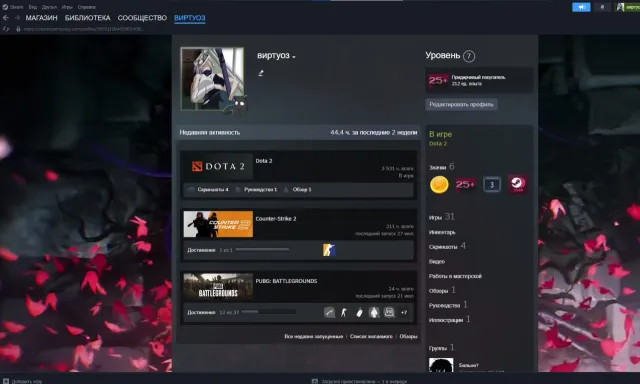The width and height of the screenshot is (640, 384).
Task: Open the Вид menu
Action: point(33,7)
